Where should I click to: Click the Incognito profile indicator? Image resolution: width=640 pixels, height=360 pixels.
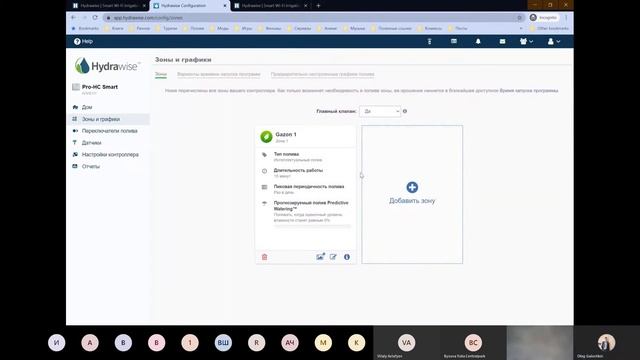coord(544,18)
